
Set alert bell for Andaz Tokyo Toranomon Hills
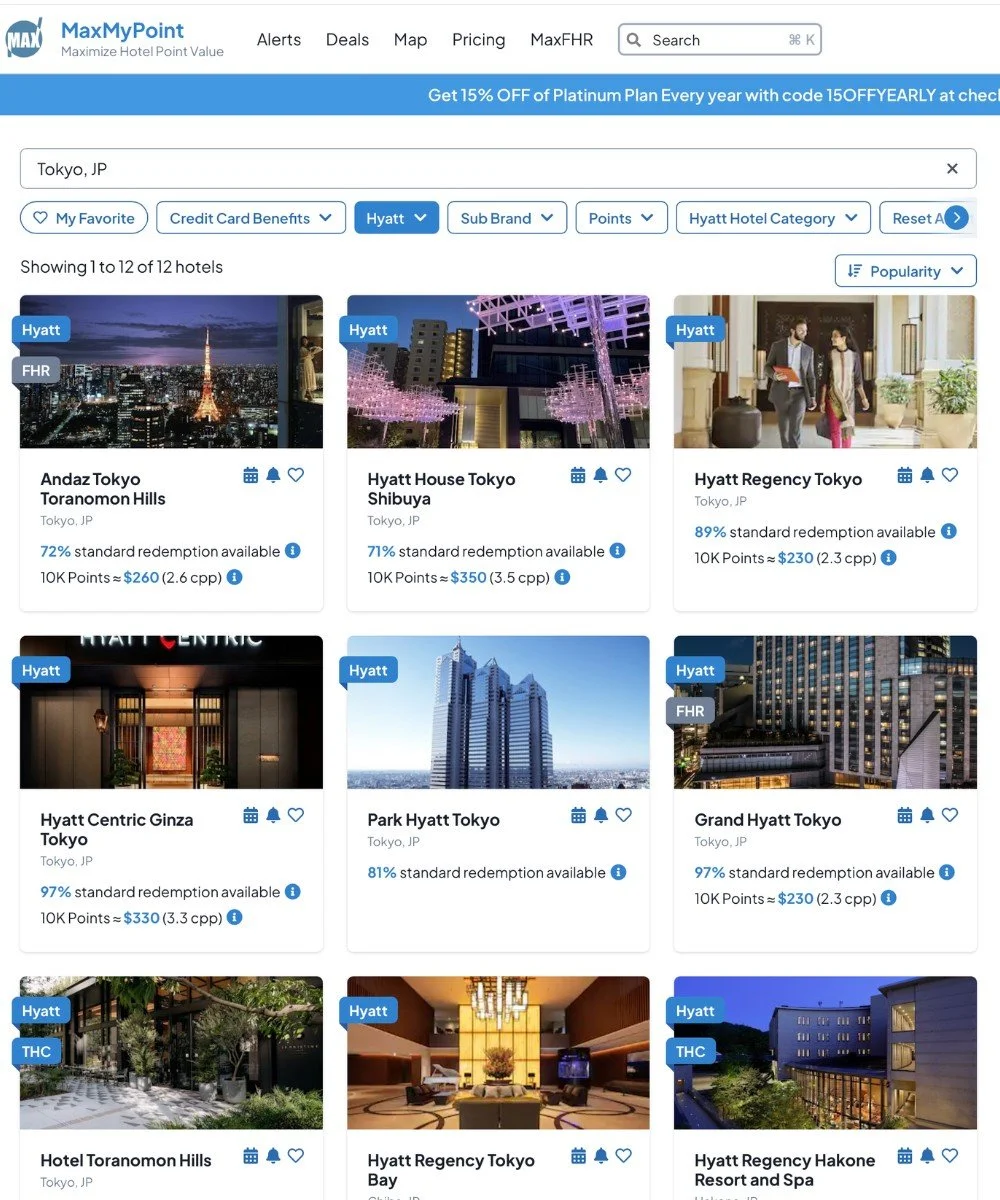[273, 475]
